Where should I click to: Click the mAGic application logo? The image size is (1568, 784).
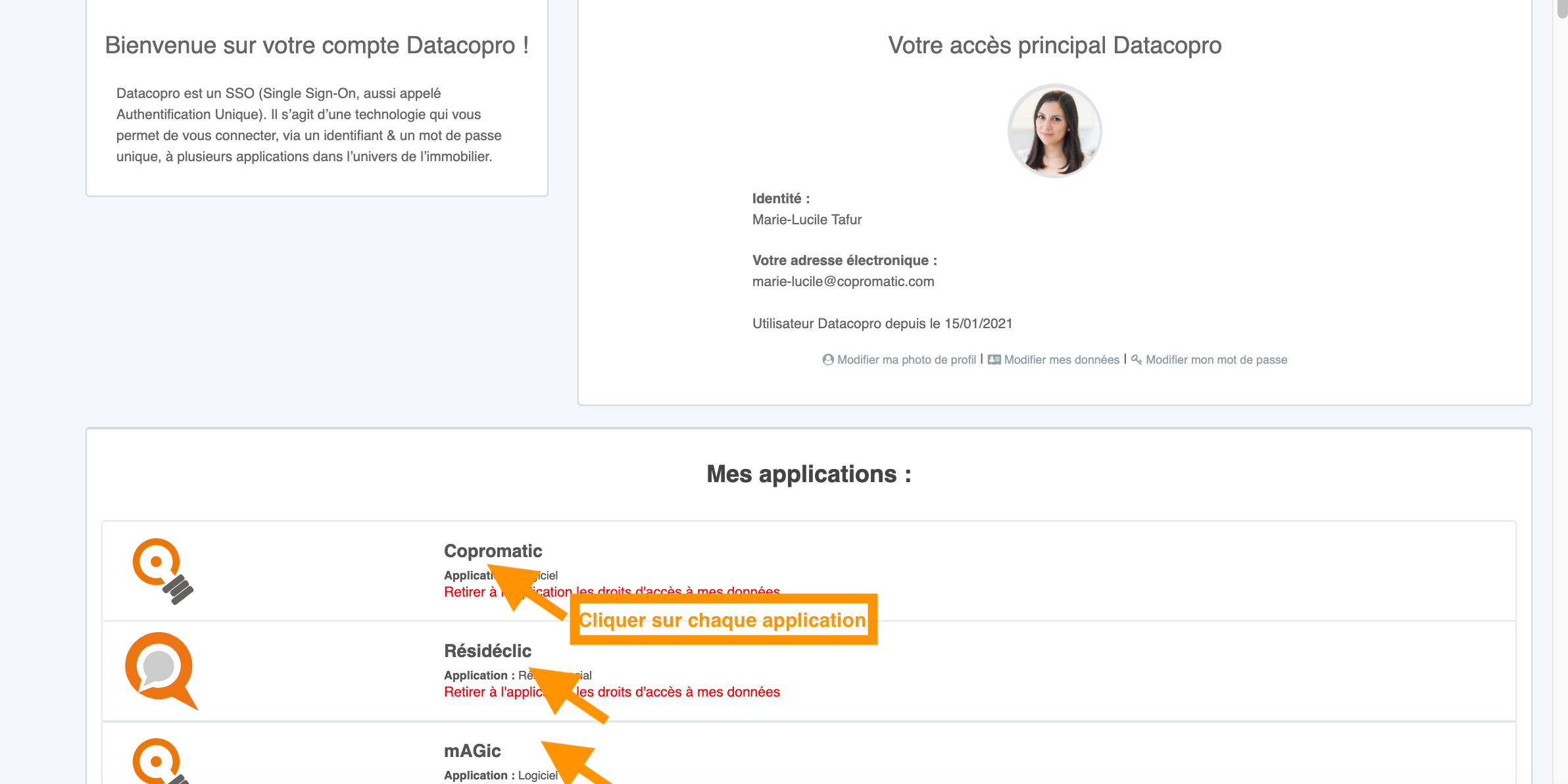[161, 761]
